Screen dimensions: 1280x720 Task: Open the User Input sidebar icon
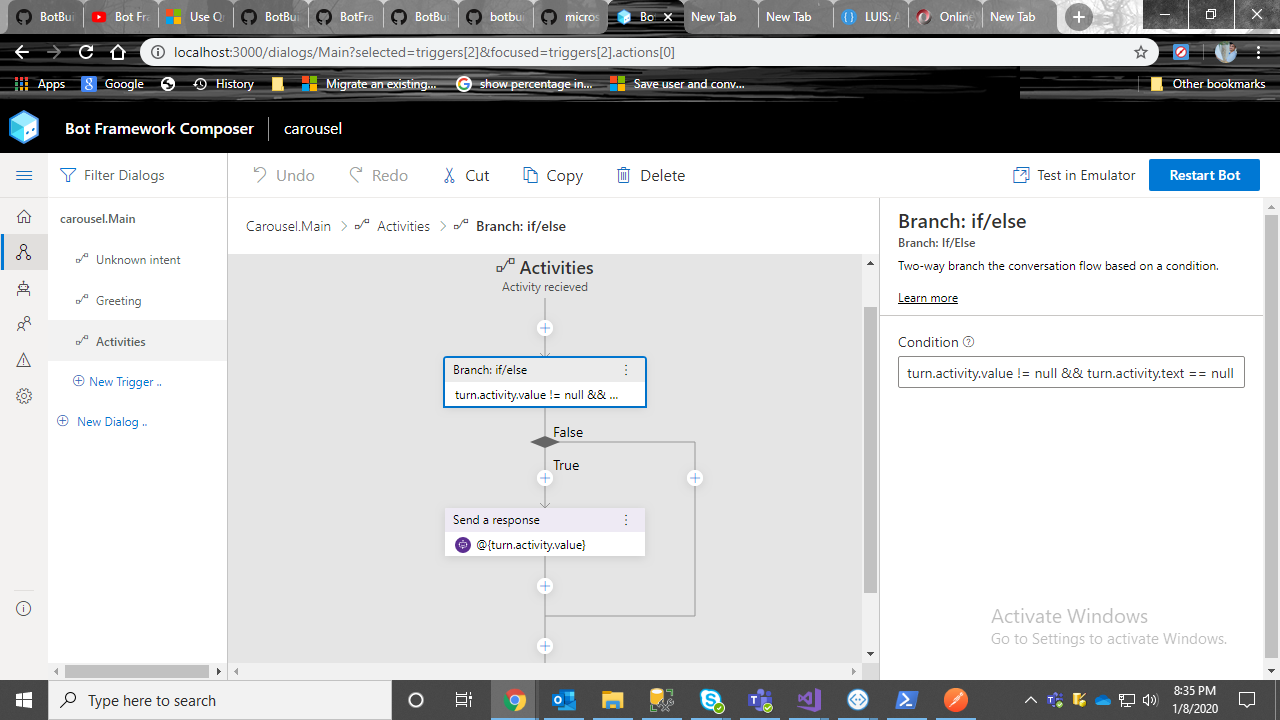coord(24,324)
